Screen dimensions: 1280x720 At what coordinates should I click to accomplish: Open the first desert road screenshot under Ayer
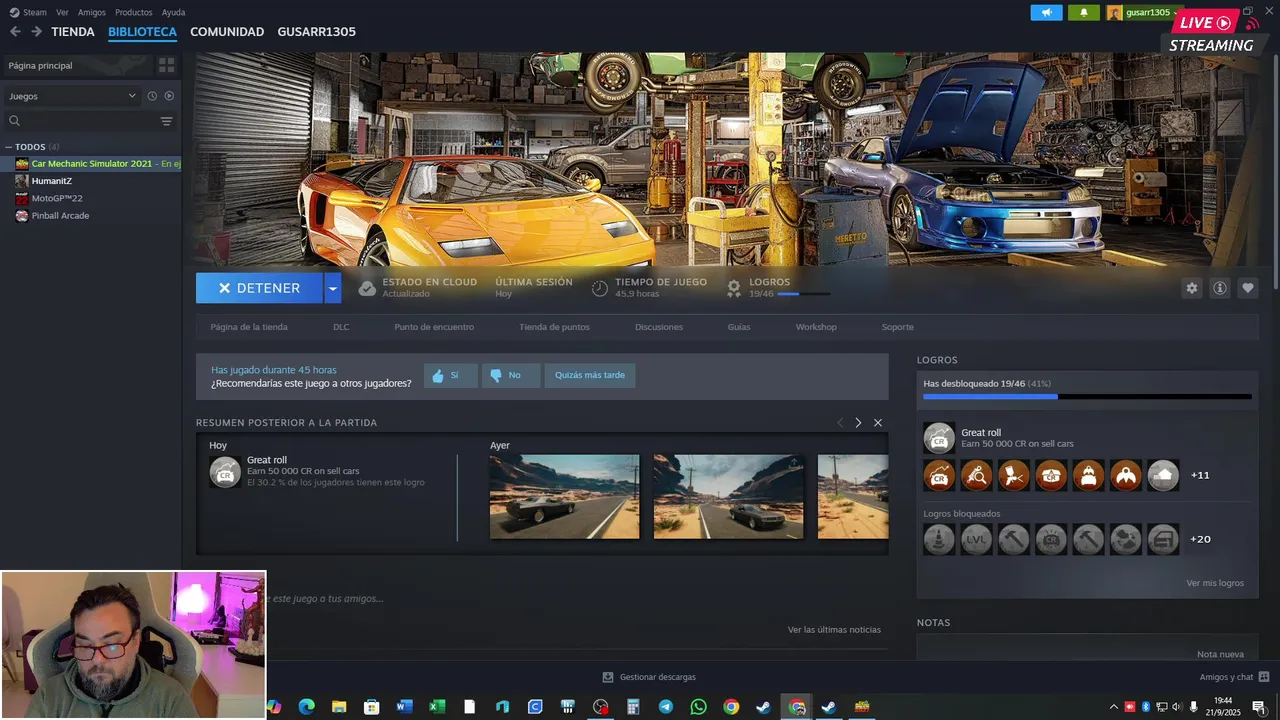coord(564,497)
